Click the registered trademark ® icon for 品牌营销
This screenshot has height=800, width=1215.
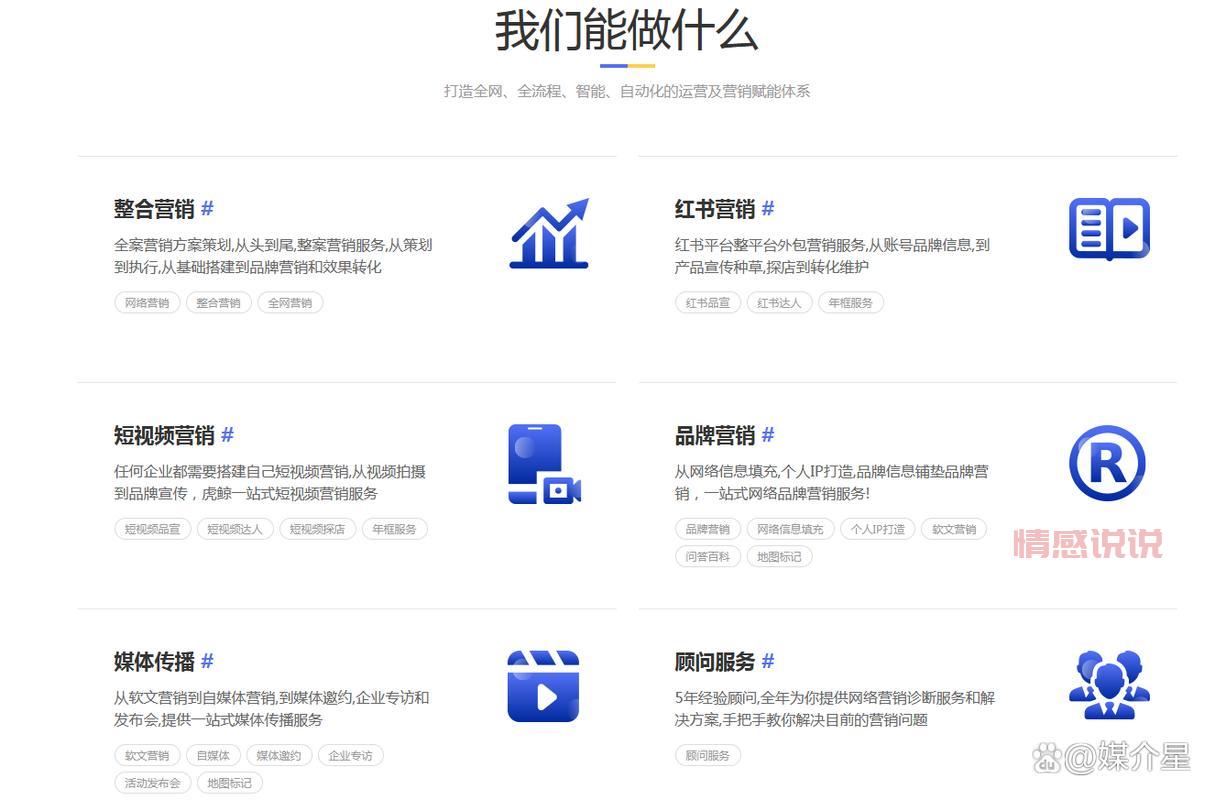tap(1108, 462)
